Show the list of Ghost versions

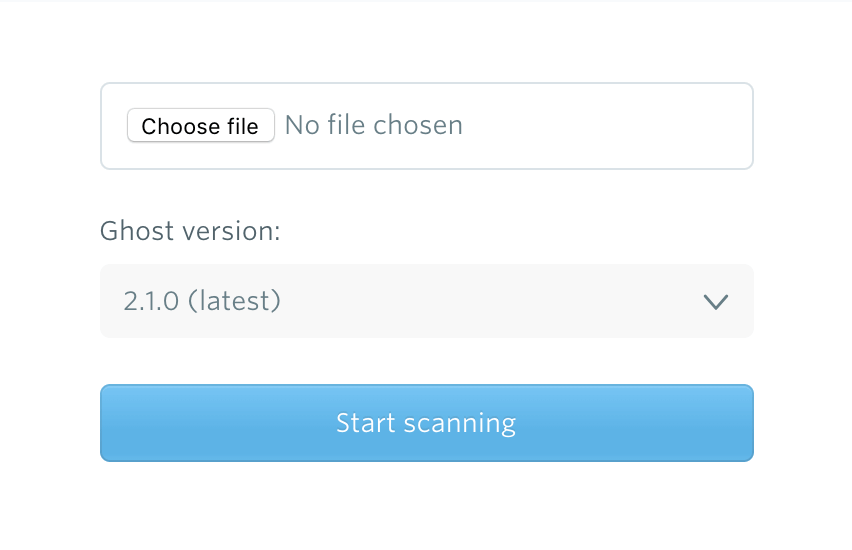coord(426,301)
